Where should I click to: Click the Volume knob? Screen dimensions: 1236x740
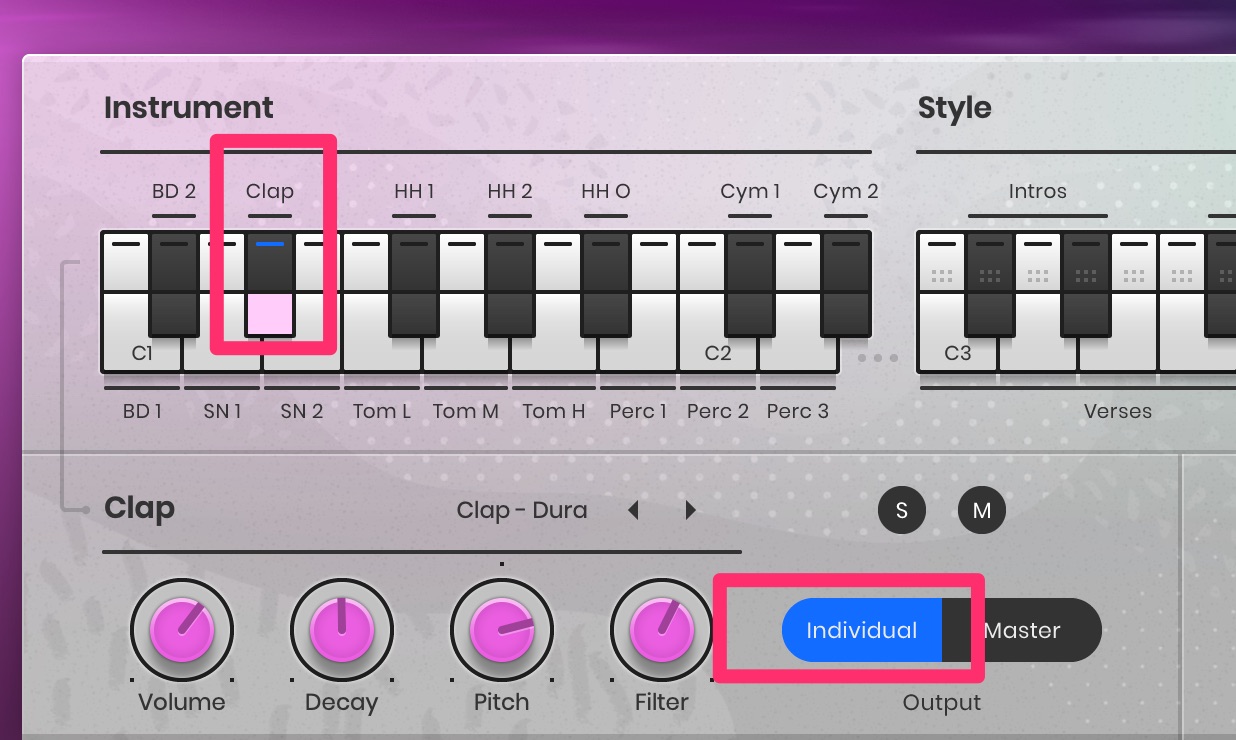click(181, 631)
